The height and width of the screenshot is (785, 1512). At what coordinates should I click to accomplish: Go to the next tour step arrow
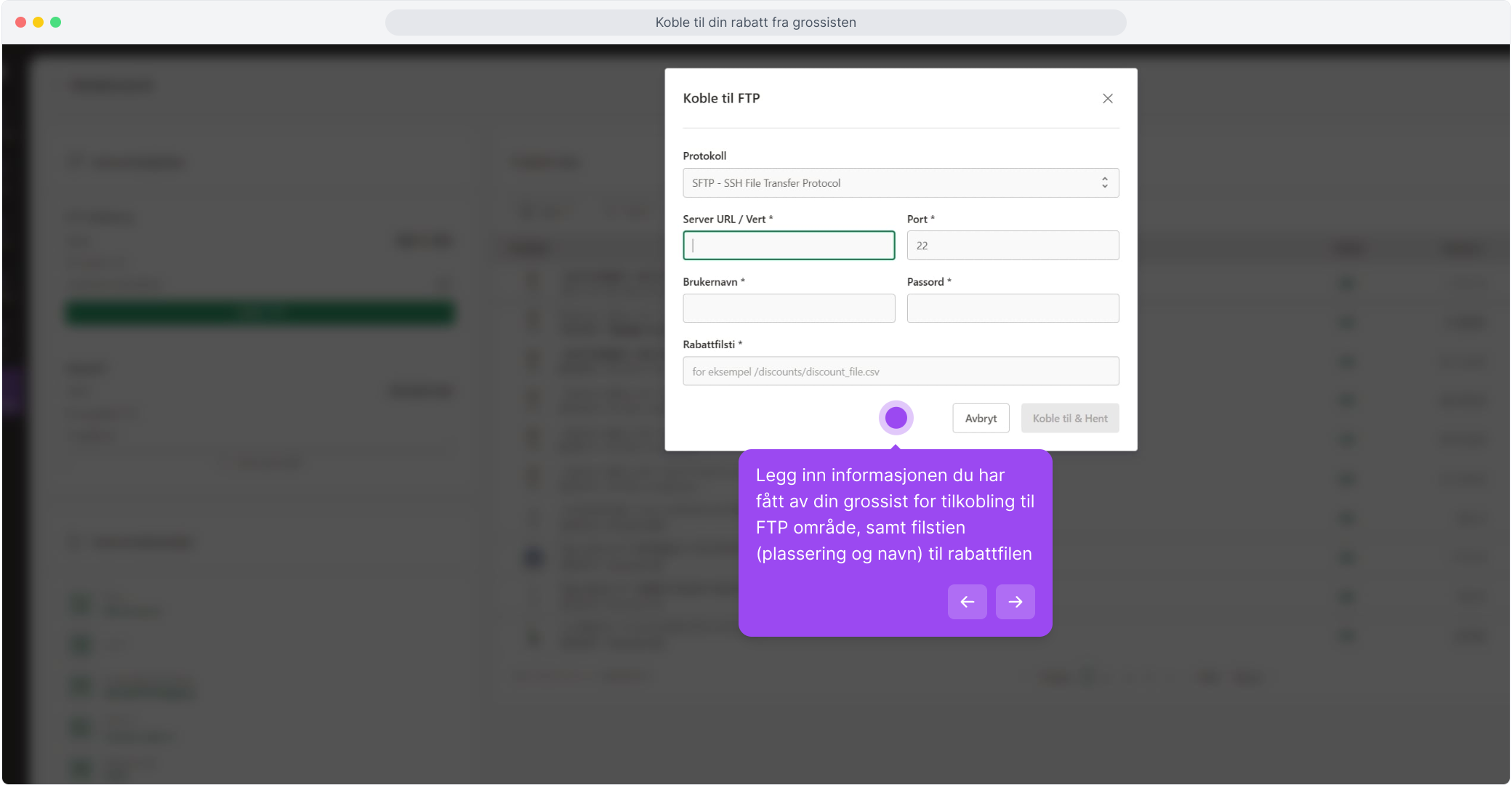click(x=1015, y=602)
